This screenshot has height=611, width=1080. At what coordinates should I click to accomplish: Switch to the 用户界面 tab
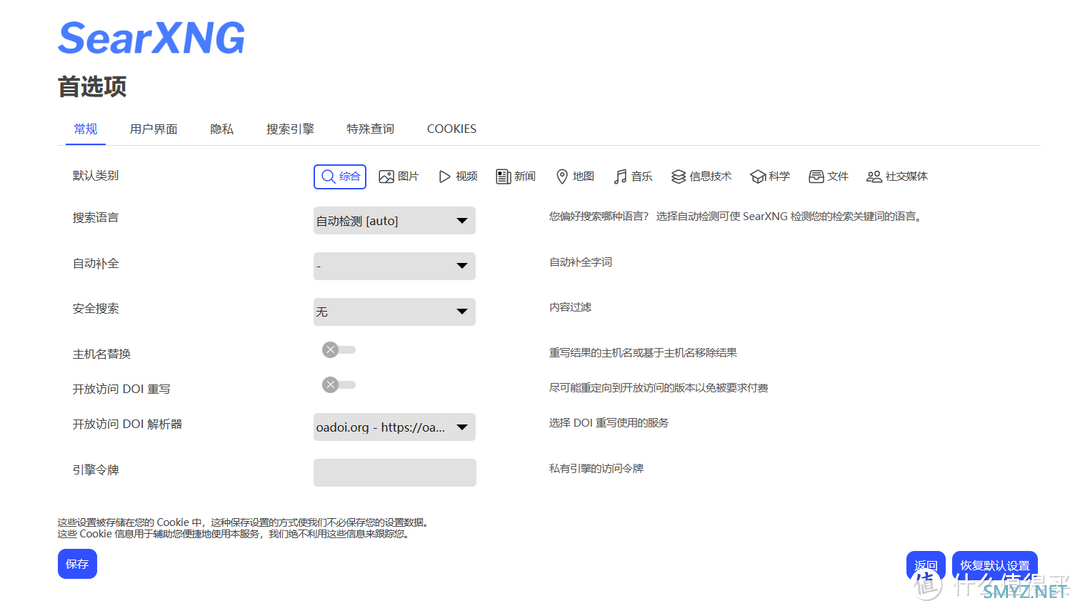[x=154, y=129]
